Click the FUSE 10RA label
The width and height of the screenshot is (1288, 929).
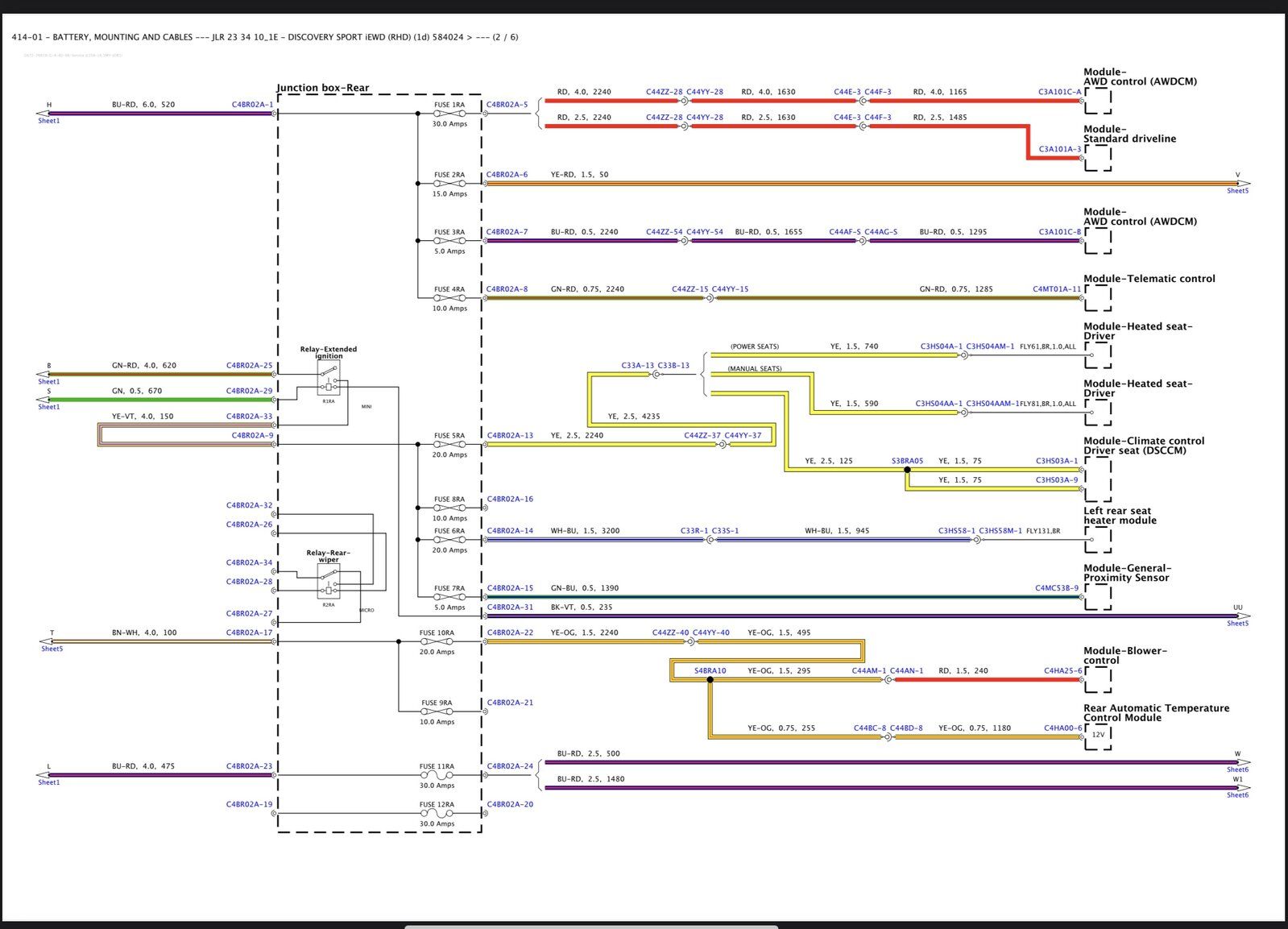(x=437, y=633)
